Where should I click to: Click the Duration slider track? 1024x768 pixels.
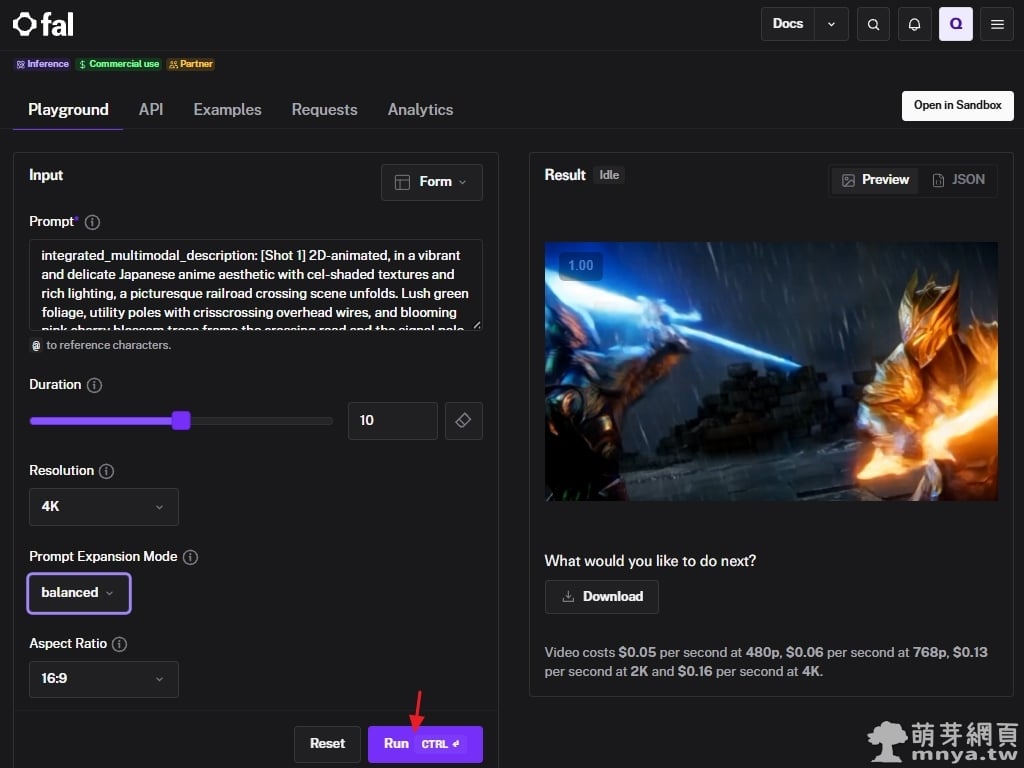coord(181,421)
